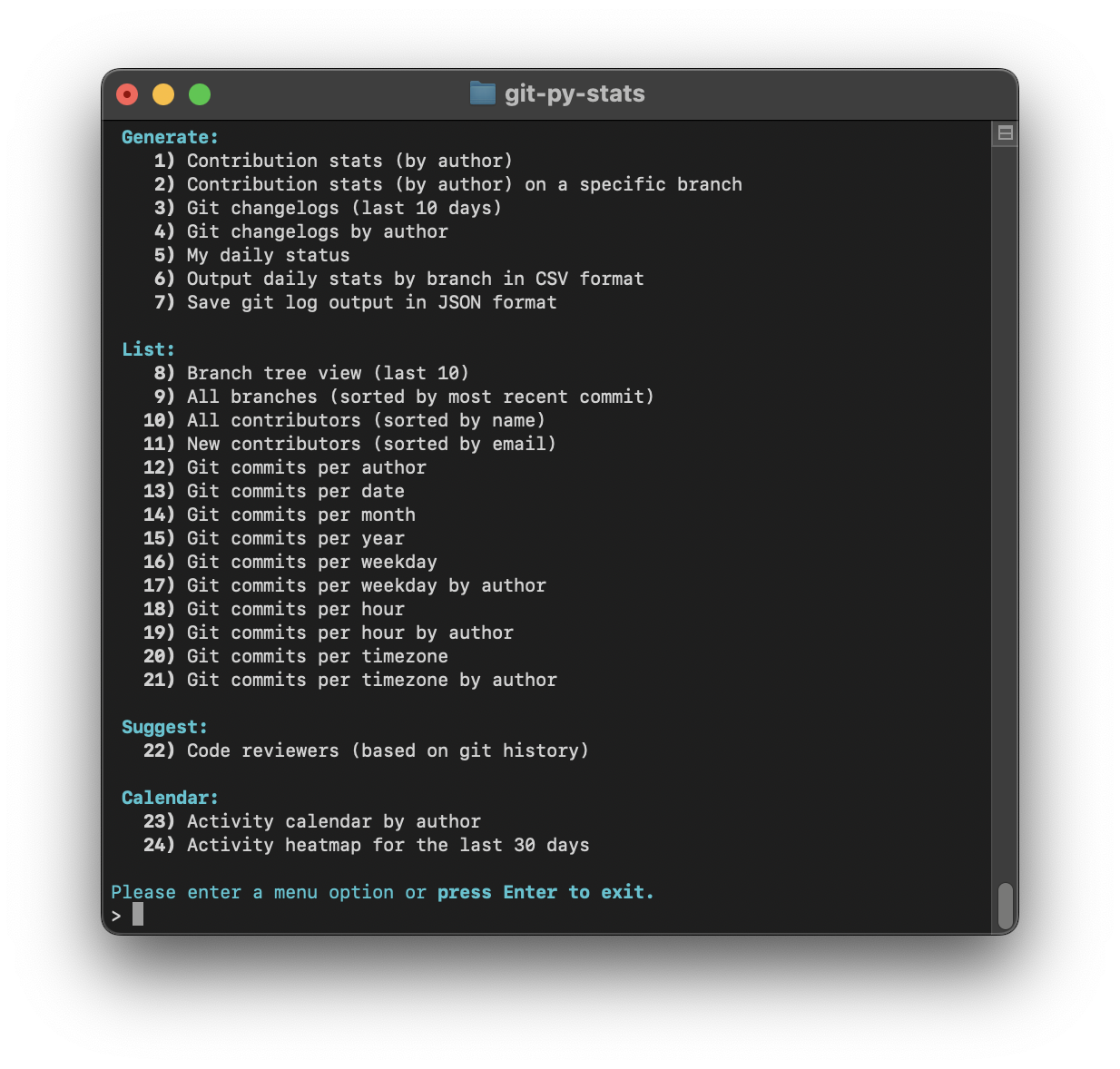The height and width of the screenshot is (1069, 1120).
Task: Click bold 'press Enter to exit.' text
Action: [x=545, y=892]
